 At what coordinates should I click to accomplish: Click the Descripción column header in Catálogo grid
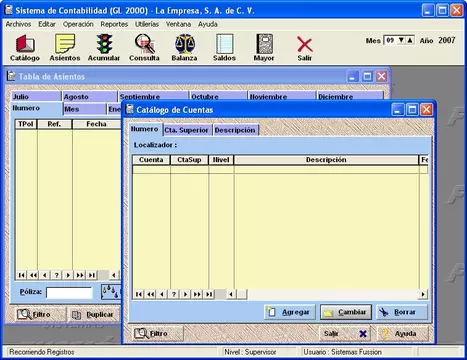coord(326,160)
